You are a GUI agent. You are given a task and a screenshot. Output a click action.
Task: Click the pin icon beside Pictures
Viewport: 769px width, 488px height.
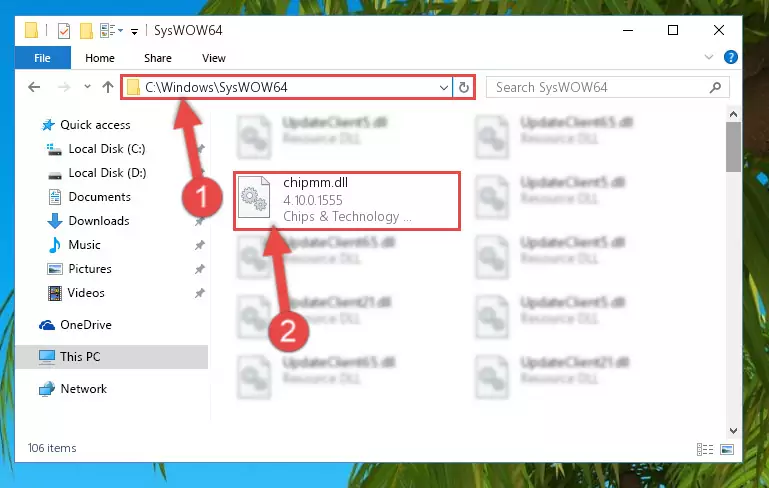pyautogui.click(x=200, y=269)
